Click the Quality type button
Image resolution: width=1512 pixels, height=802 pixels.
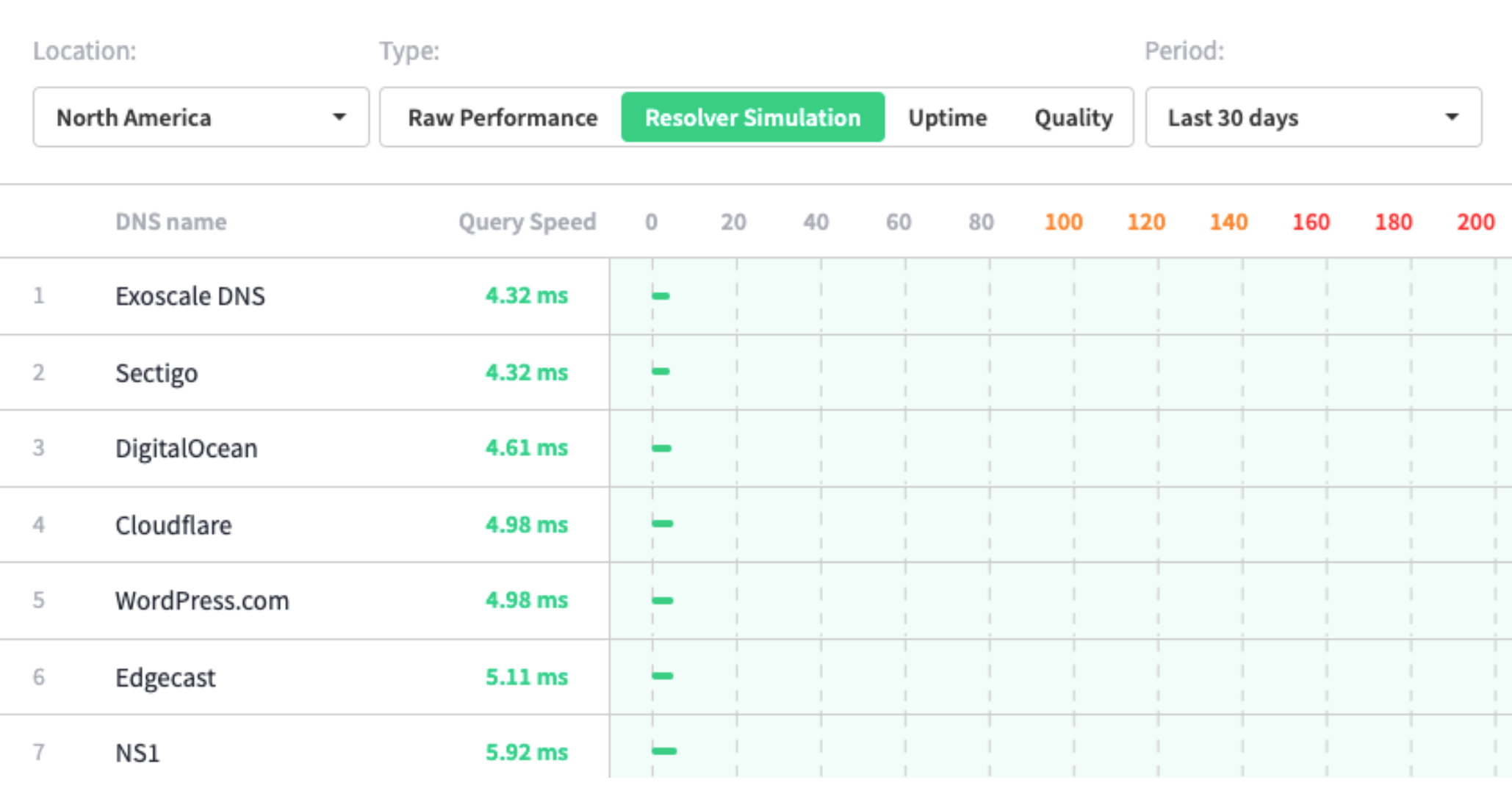[x=1071, y=117]
